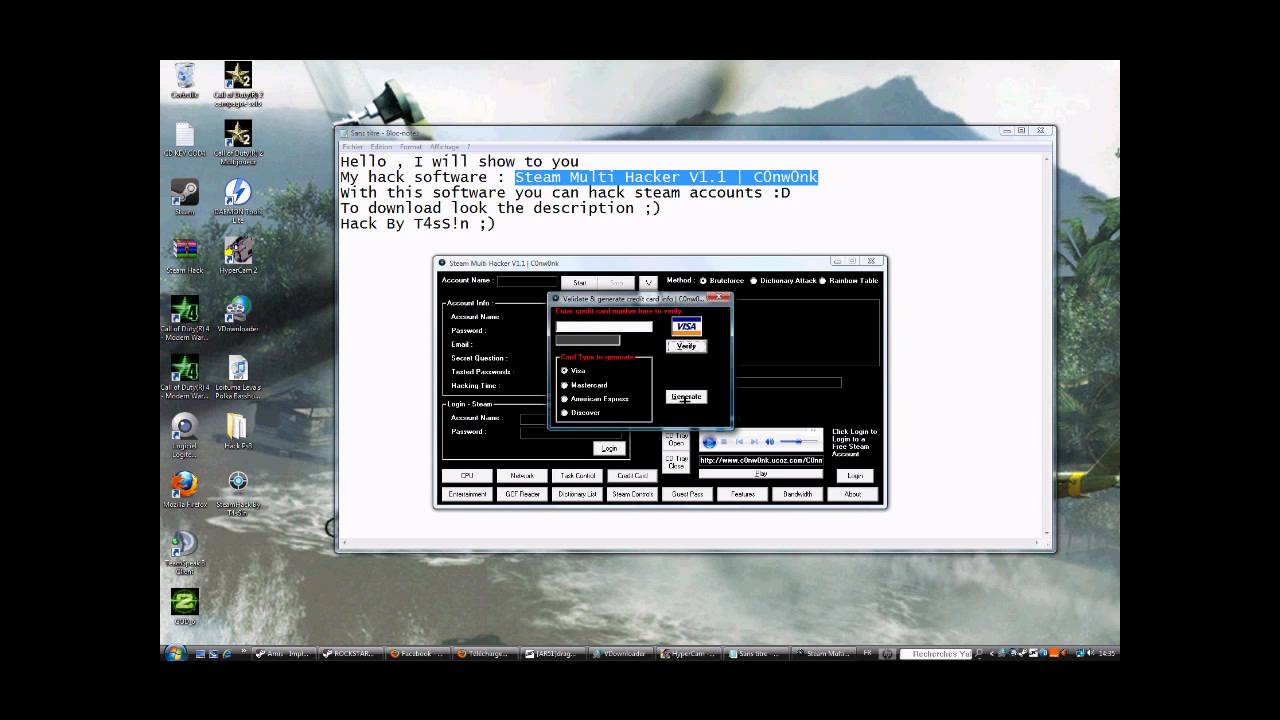Click the media player next track button

[x=754, y=441]
